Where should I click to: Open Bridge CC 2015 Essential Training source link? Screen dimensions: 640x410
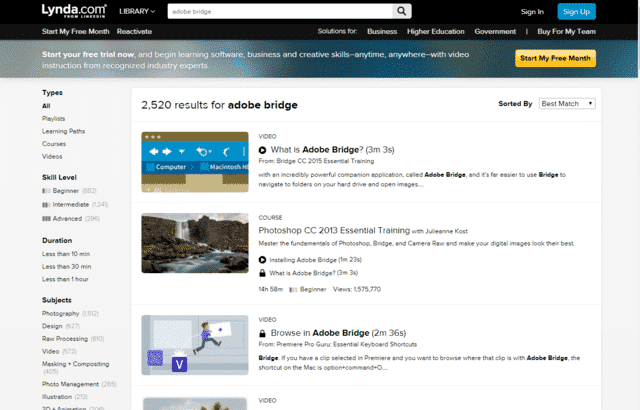pyautogui.click(x=325, y=161)
